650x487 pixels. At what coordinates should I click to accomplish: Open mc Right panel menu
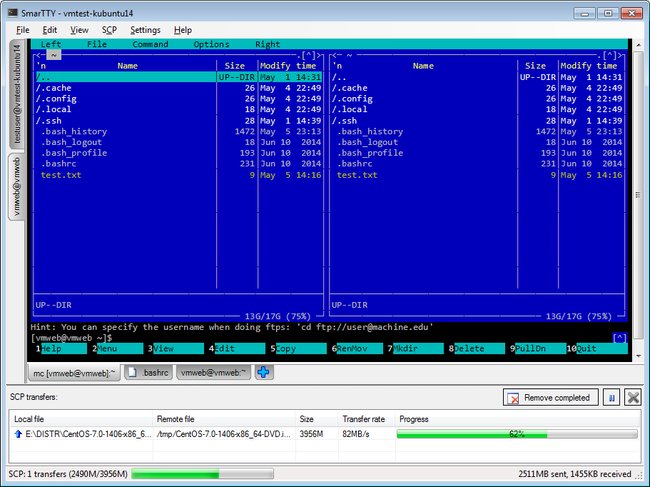tap(267, 44)
